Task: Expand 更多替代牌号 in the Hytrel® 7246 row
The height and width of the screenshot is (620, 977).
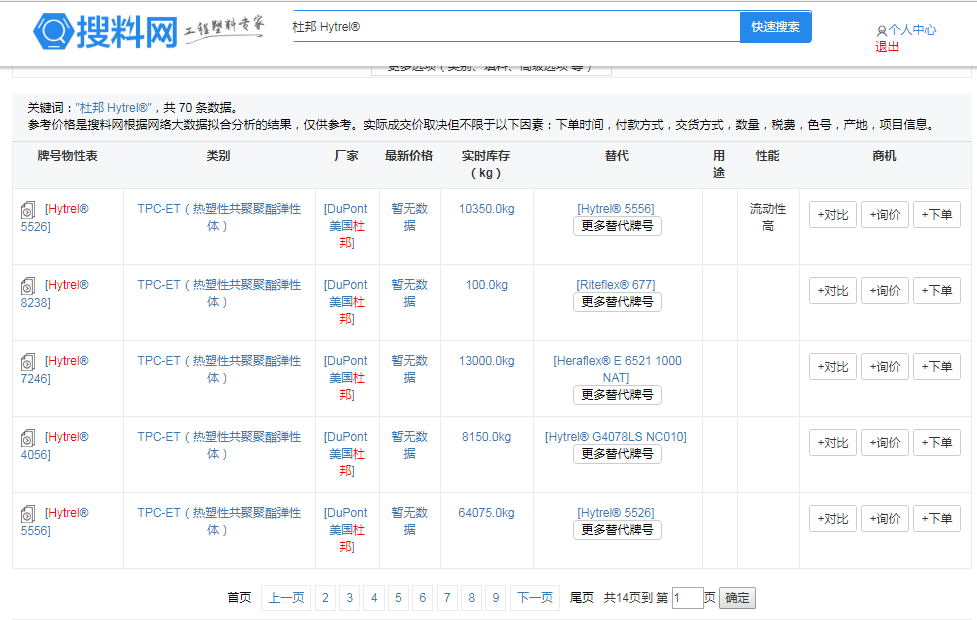Action: (x=617, y=395)
